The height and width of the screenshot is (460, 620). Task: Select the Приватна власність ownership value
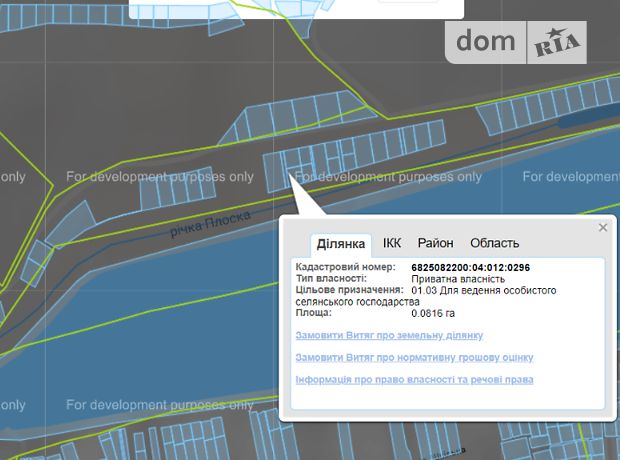pyautogui.click(x=458, y=279)
